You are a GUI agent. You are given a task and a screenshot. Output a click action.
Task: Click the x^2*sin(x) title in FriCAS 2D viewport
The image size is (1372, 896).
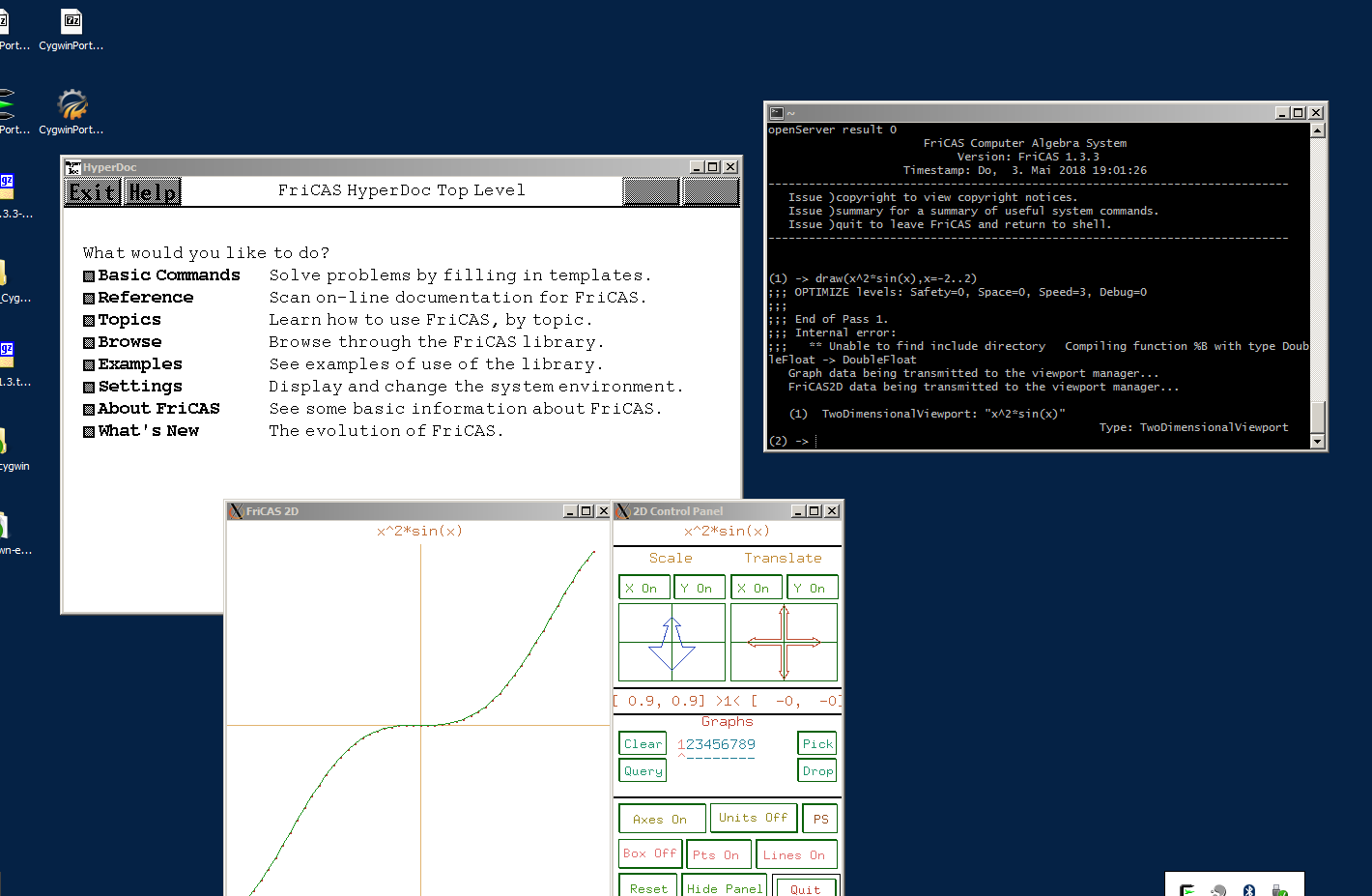coord(419,531)
